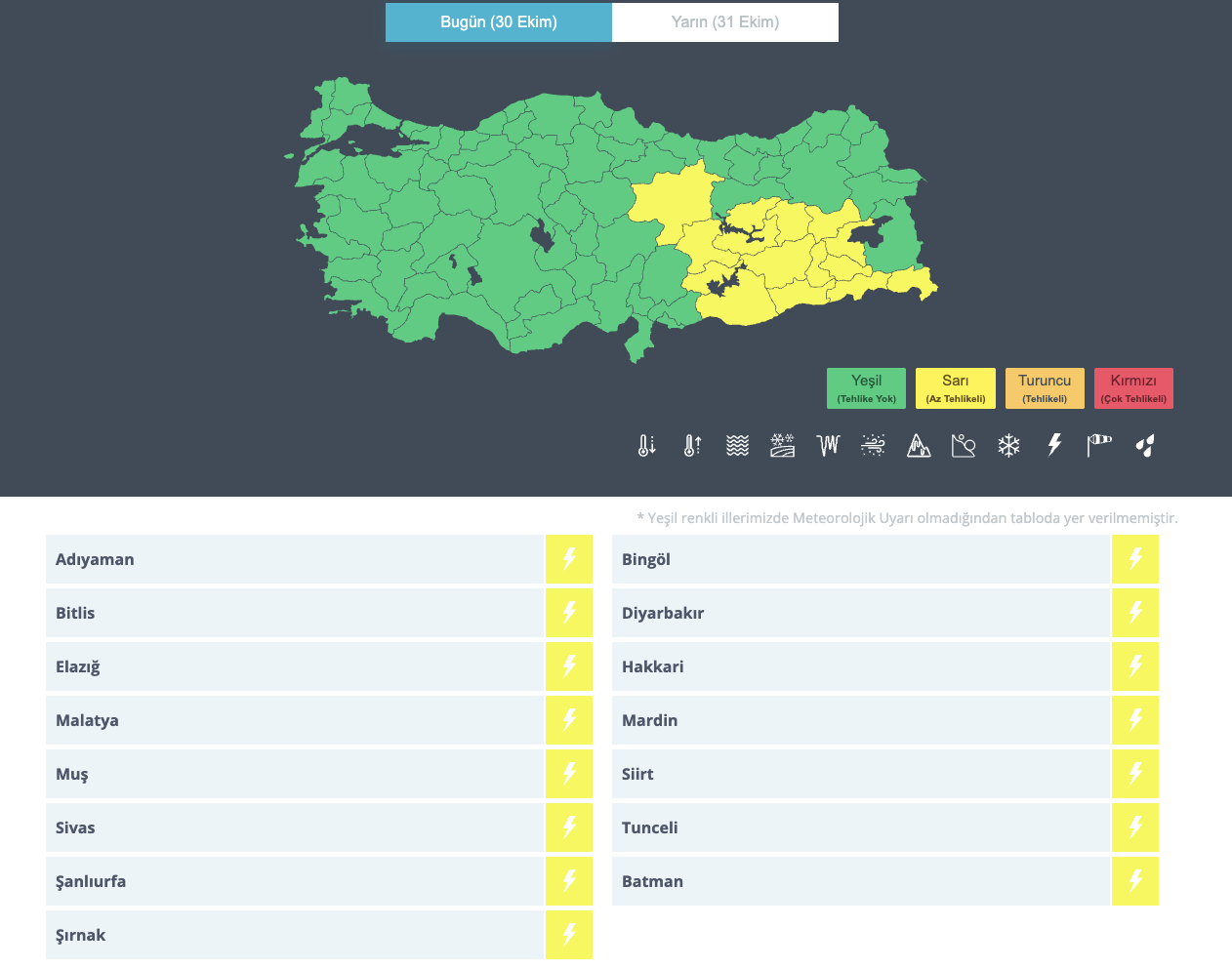Choose the dust wind icon

[874, 446]
